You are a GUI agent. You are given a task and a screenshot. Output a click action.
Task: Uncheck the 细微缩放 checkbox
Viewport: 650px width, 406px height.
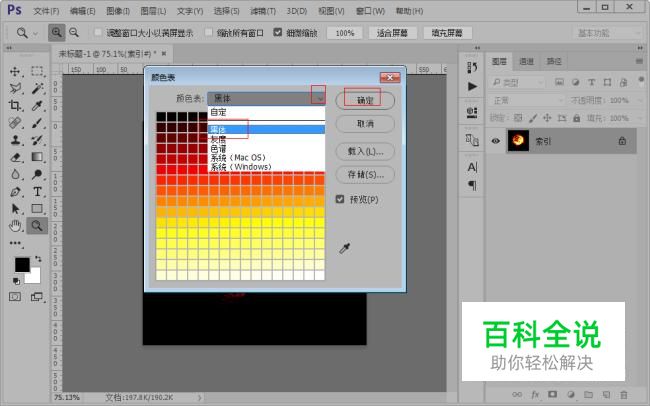tap(278, 32)
